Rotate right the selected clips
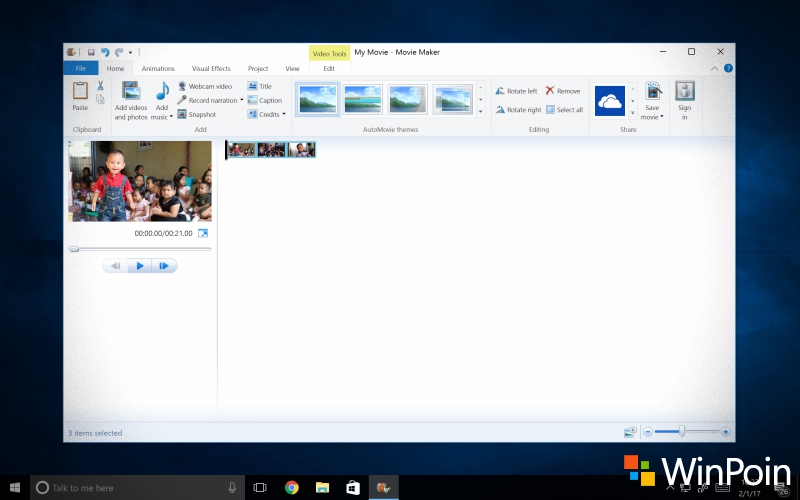Viewport: 800px width, 500px height. (518, 110)
